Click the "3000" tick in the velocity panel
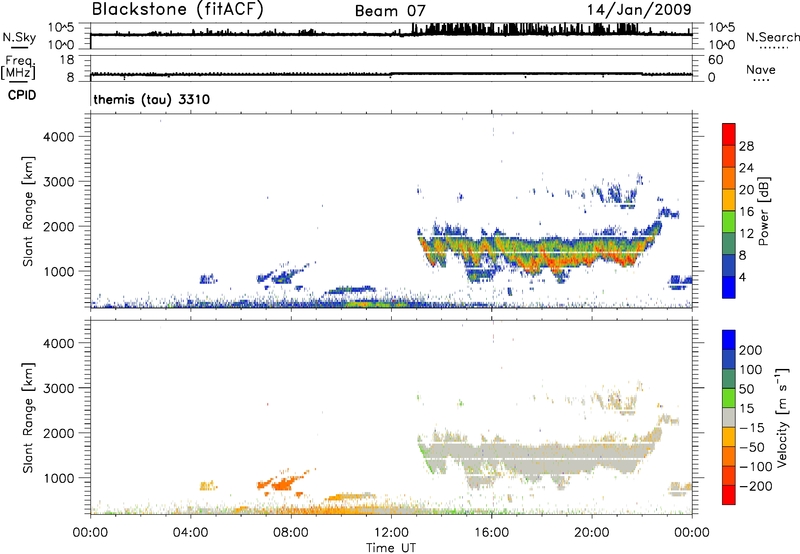Image resolution: width=800 pixels, height=554 pixels. click(x=59, y=388)
